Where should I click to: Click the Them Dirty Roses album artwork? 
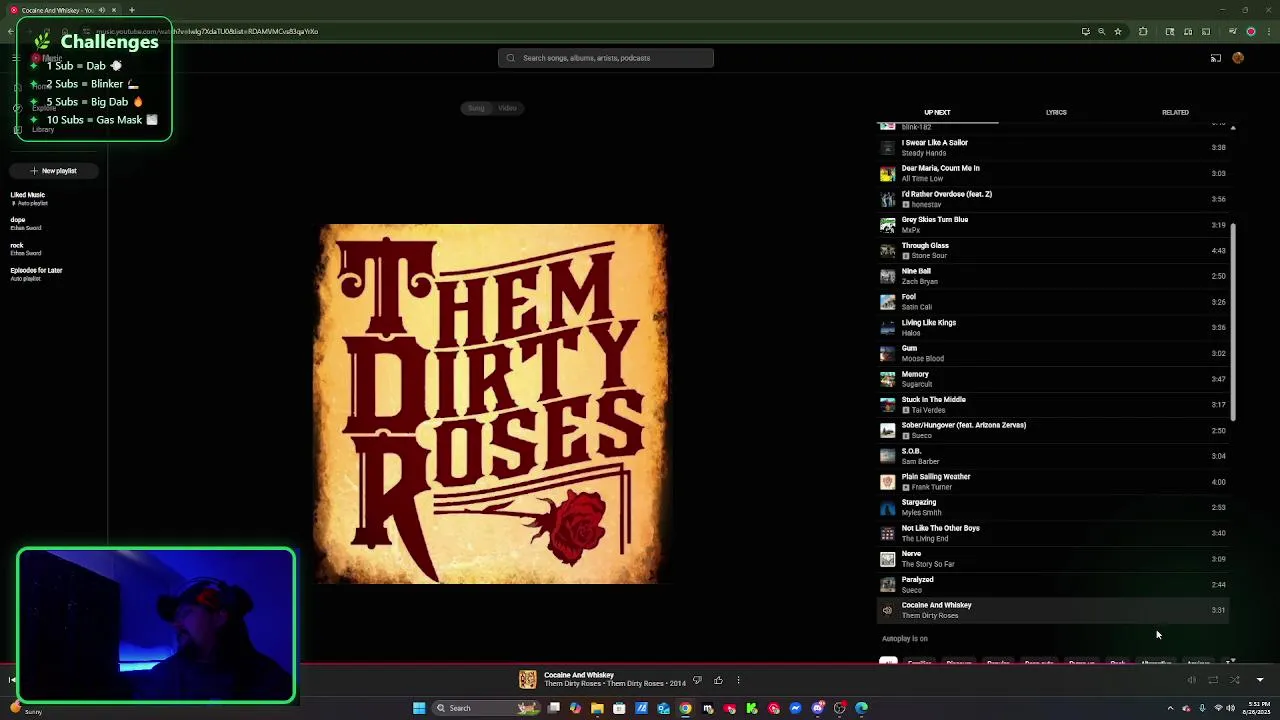coord(490,404)
